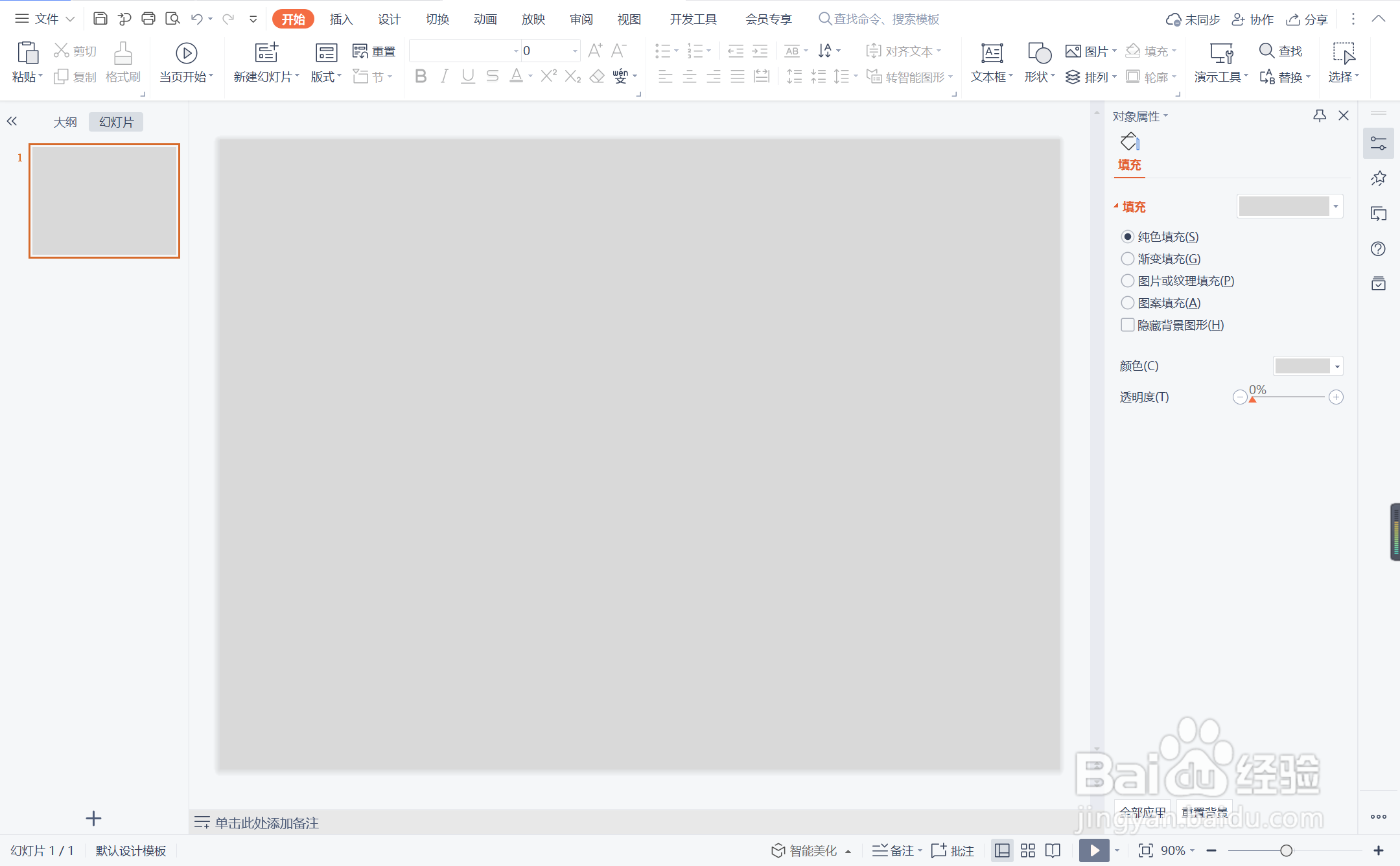This screenshot has width=1400, height=866.
Task: Open the File (文件) menu dropdown
Action: pyautogui.click(x=45, y=19)
